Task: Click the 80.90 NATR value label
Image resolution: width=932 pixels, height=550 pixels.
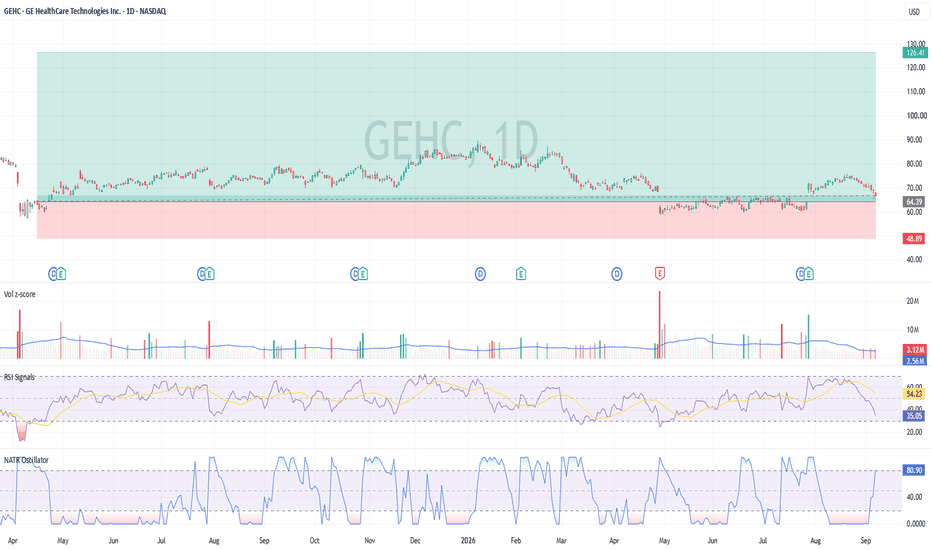Action: [x=914, y=470]
